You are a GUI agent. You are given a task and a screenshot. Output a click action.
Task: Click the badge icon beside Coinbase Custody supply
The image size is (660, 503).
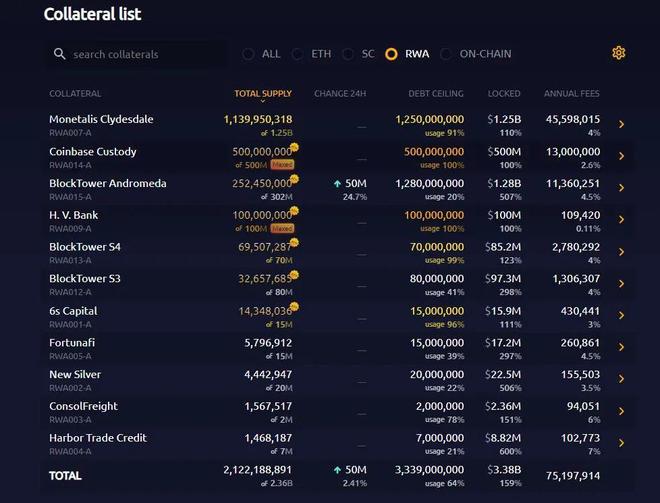point(294,147)
